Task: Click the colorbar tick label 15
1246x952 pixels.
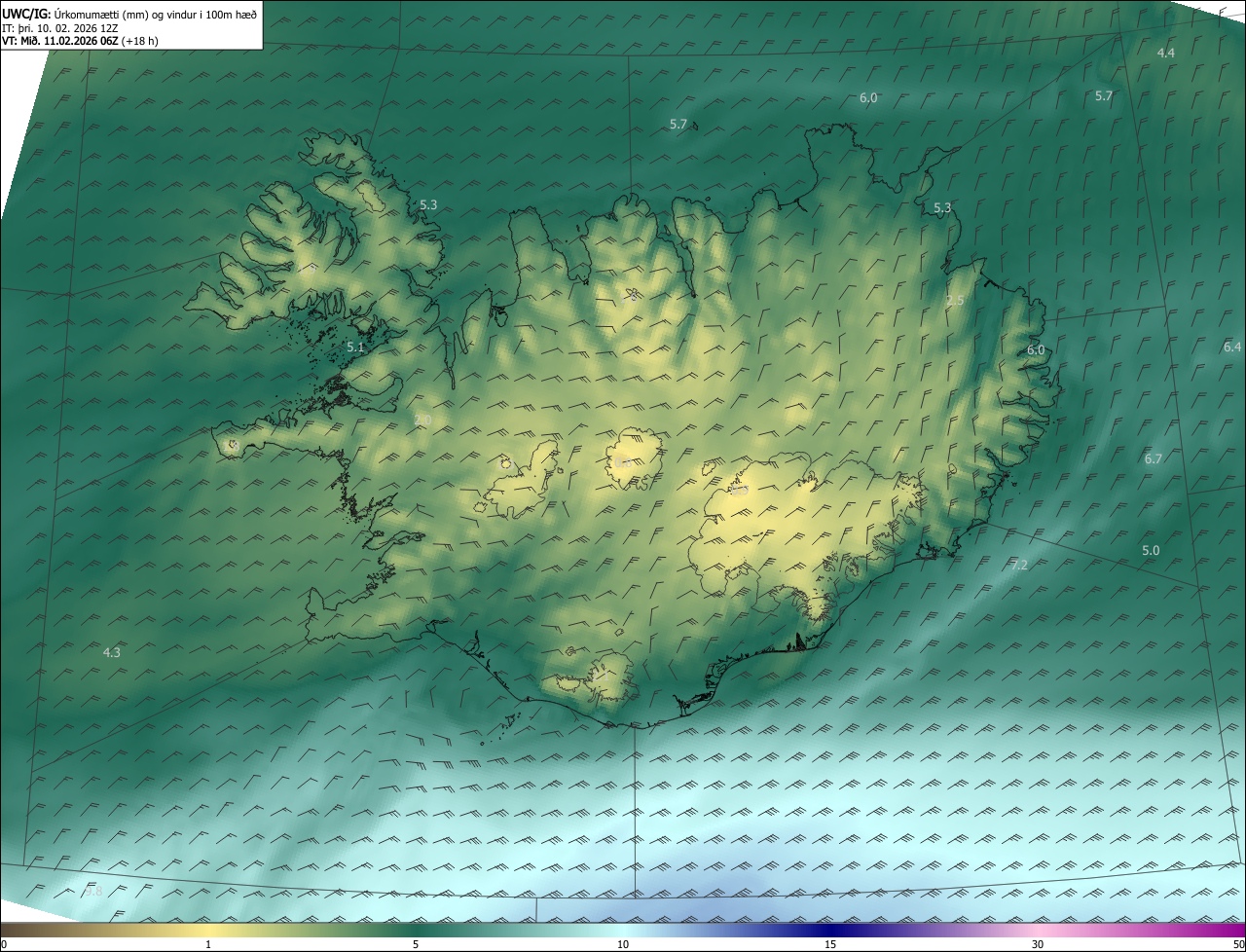Action: [x=830, y=944]
